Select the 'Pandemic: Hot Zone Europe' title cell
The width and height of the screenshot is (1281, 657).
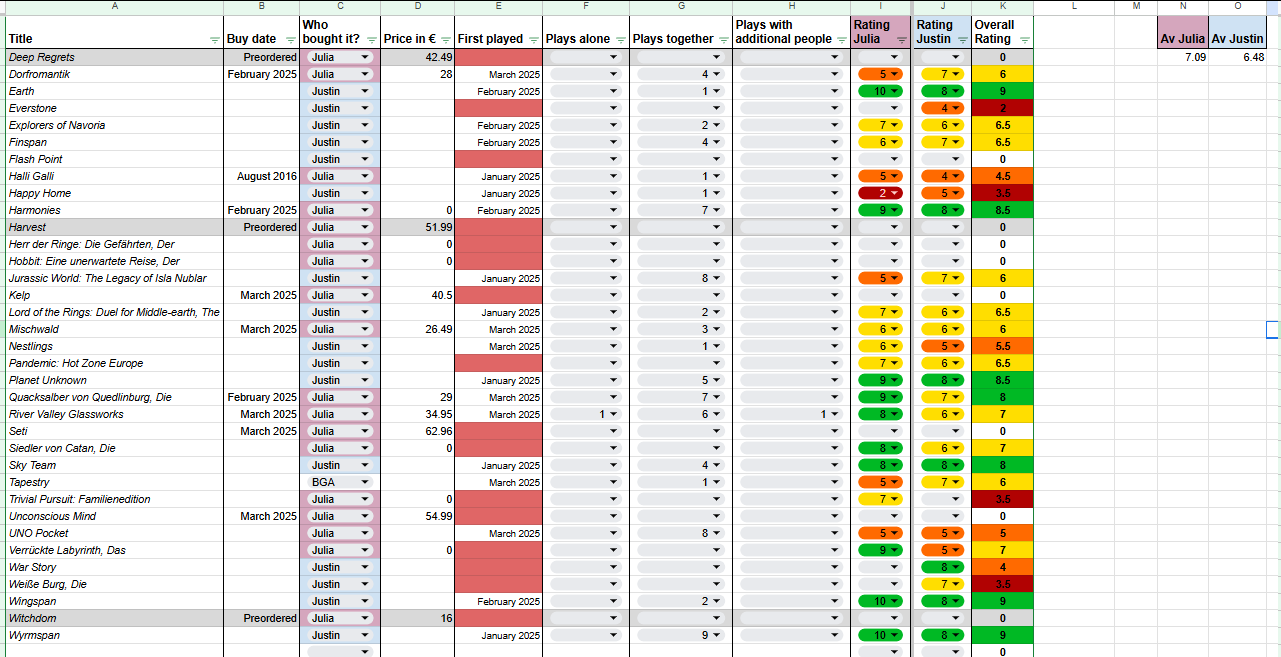pyautogui.click(x=114, y=363)
